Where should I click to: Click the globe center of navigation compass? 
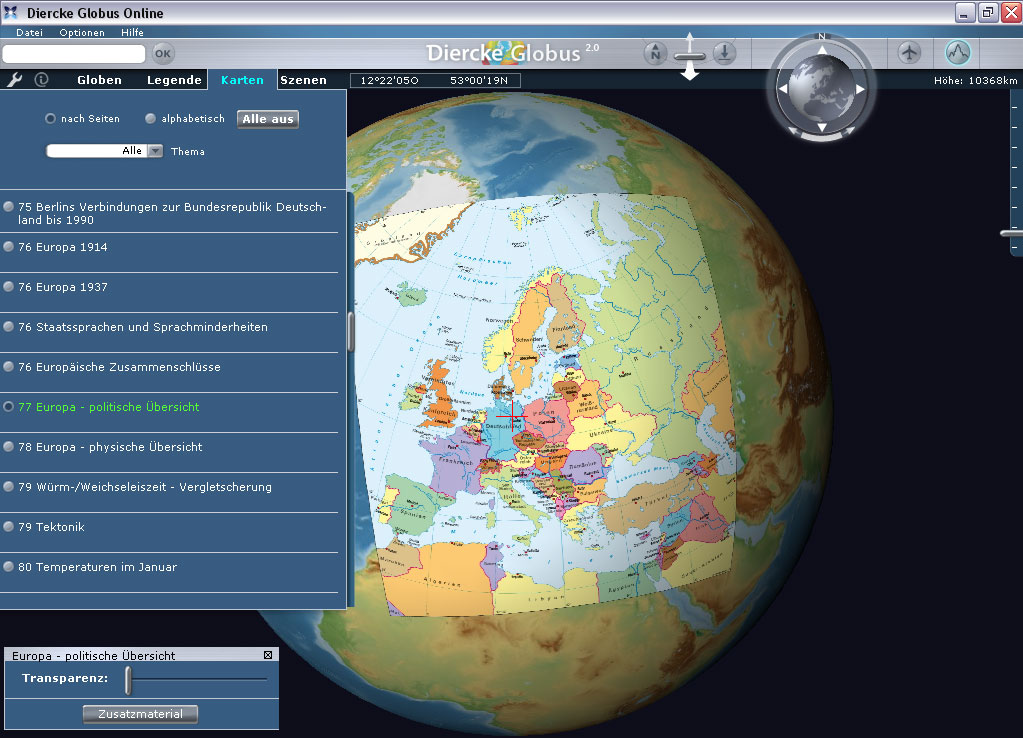pyautogui.click(x=822, y=89)
